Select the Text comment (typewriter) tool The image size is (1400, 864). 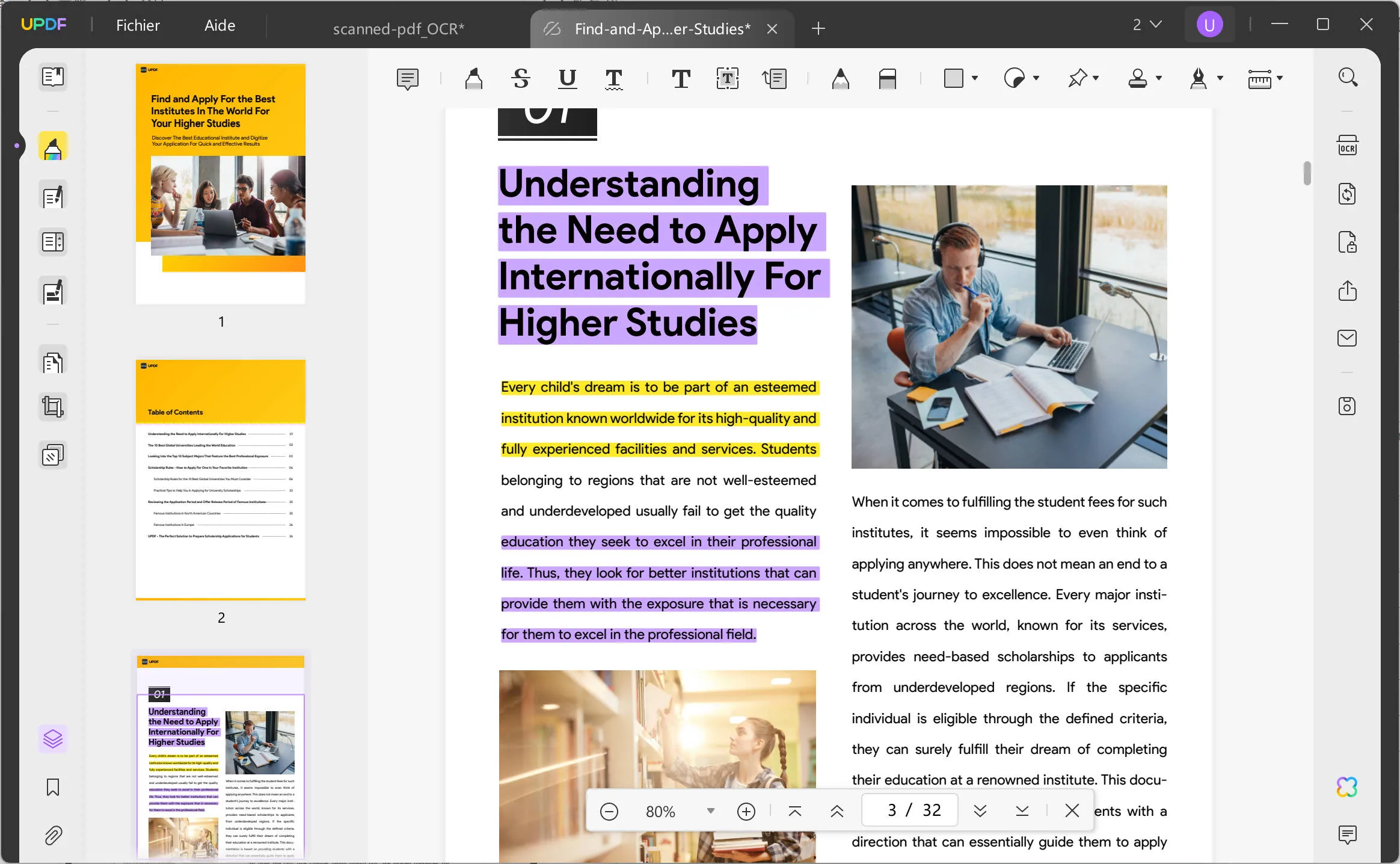click(681, 79)
